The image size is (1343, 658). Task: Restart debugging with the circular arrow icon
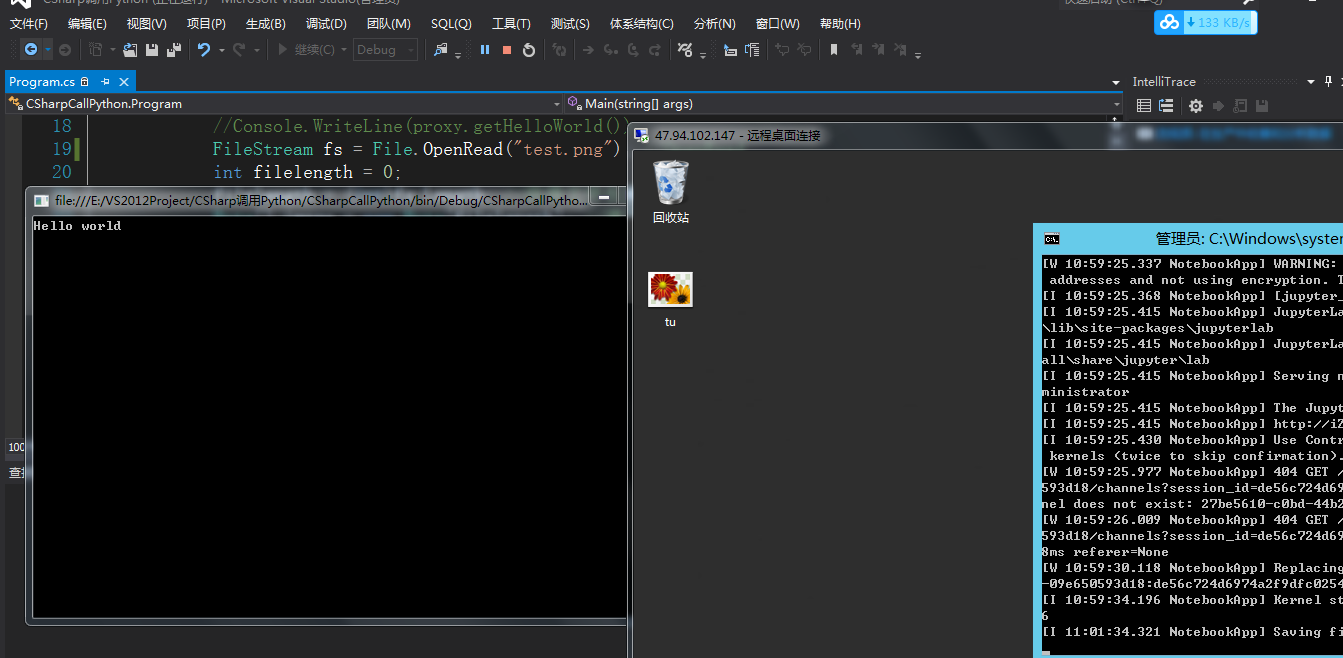pyautogui.click(x=529, y=49)
